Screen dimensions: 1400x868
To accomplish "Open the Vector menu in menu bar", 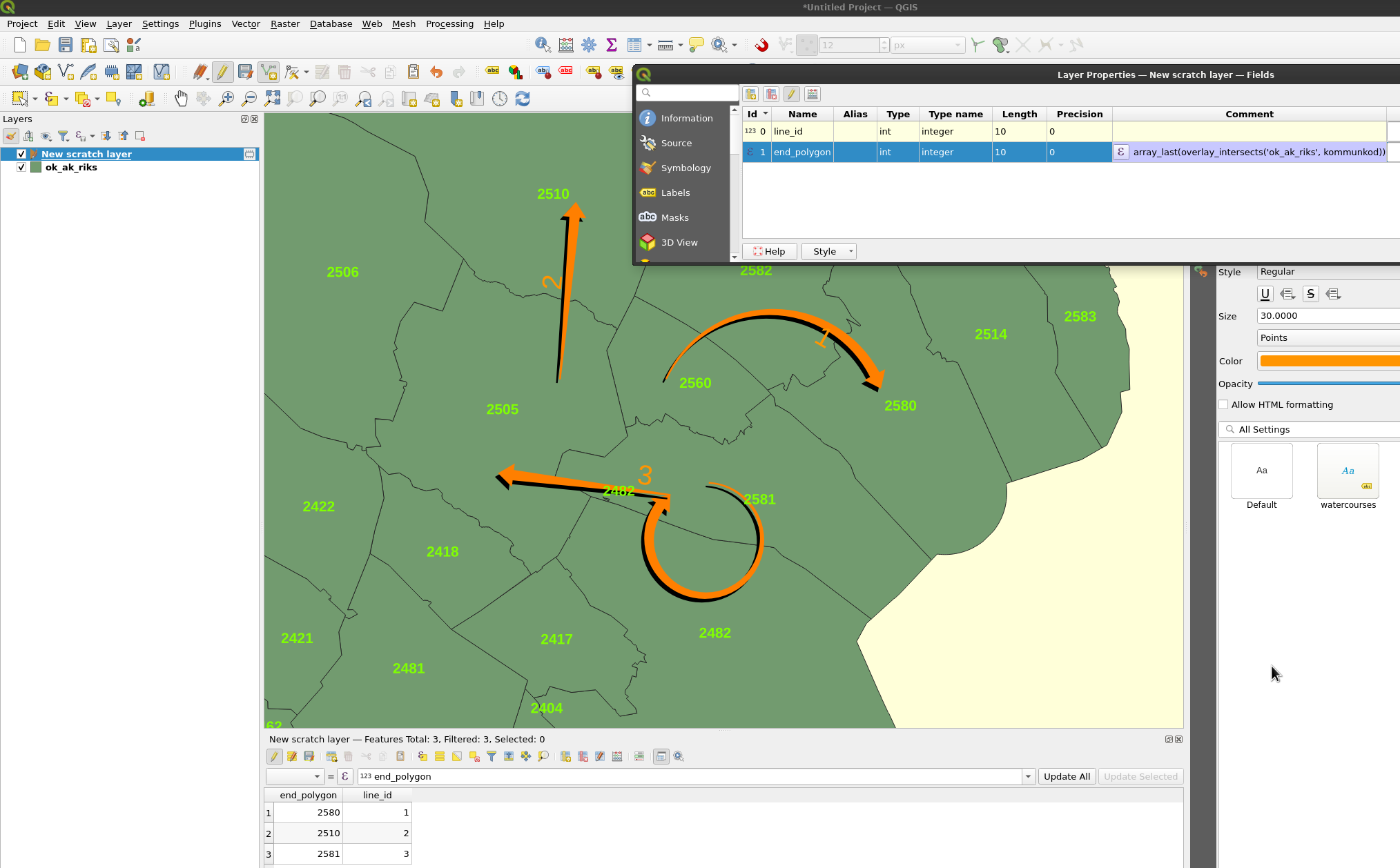I will click(x=245, y=23).
